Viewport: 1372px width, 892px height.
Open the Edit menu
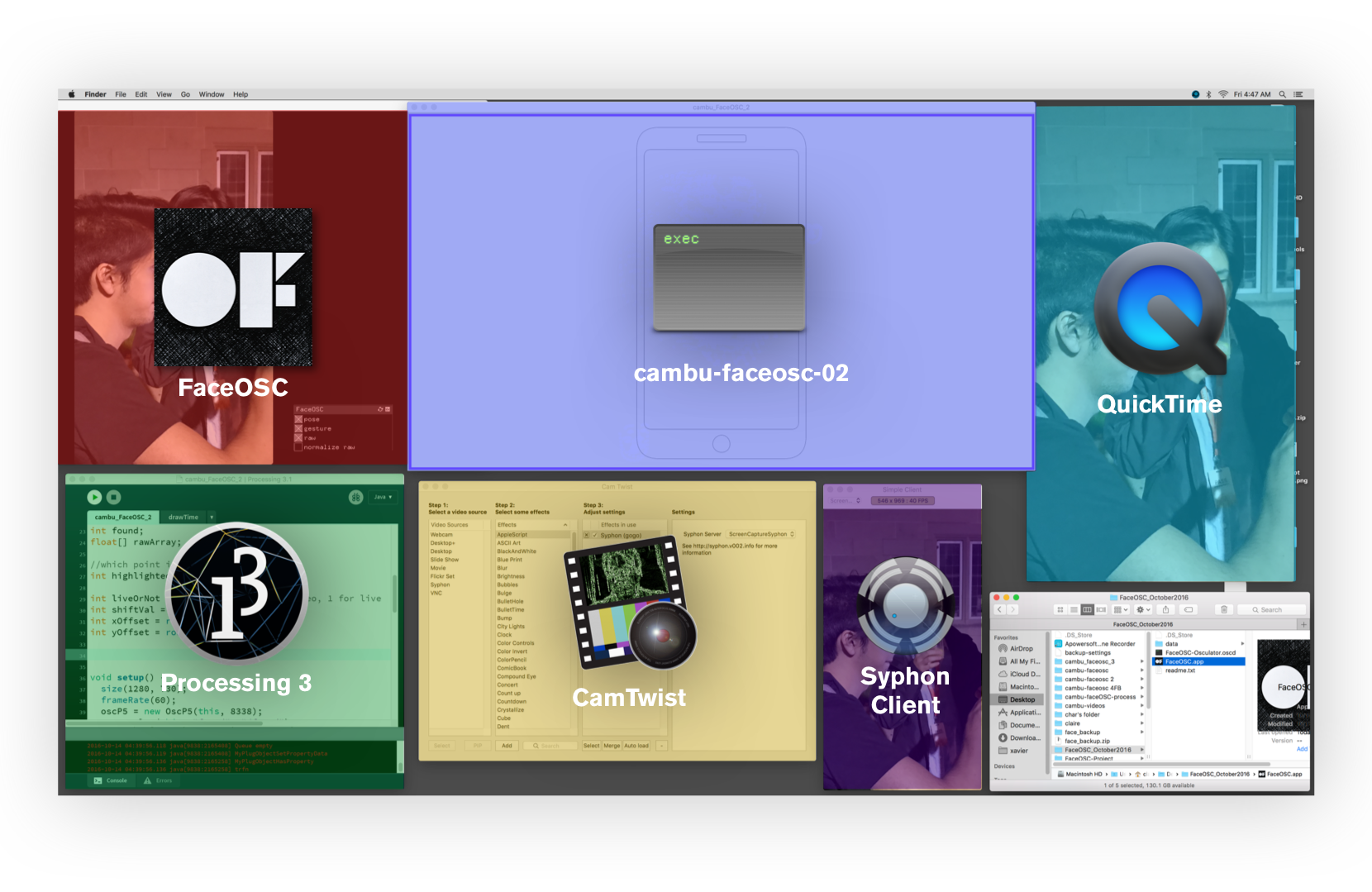click(x=141, y=94)
